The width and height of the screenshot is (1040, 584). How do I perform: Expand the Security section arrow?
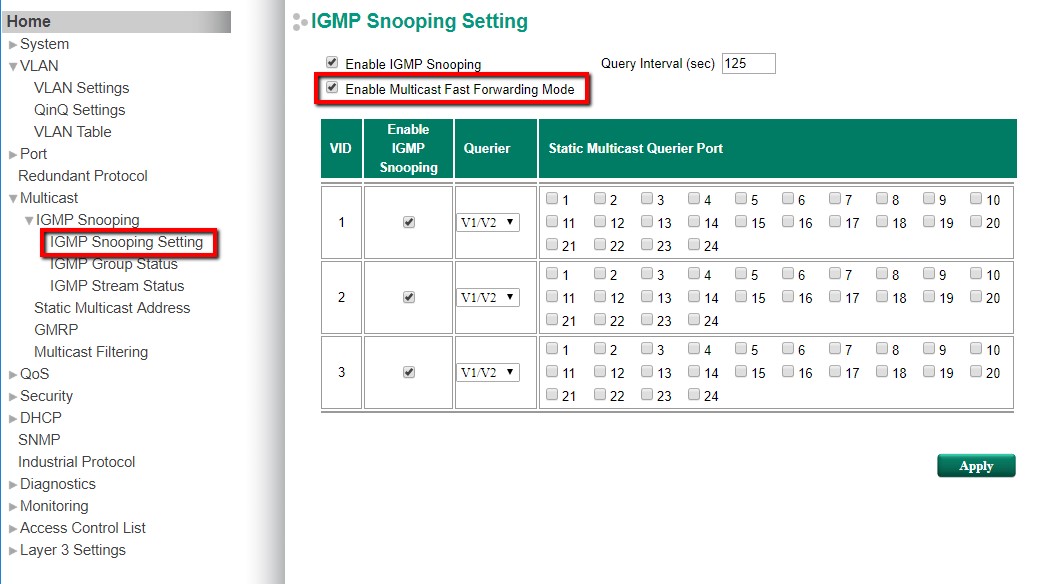13,396
